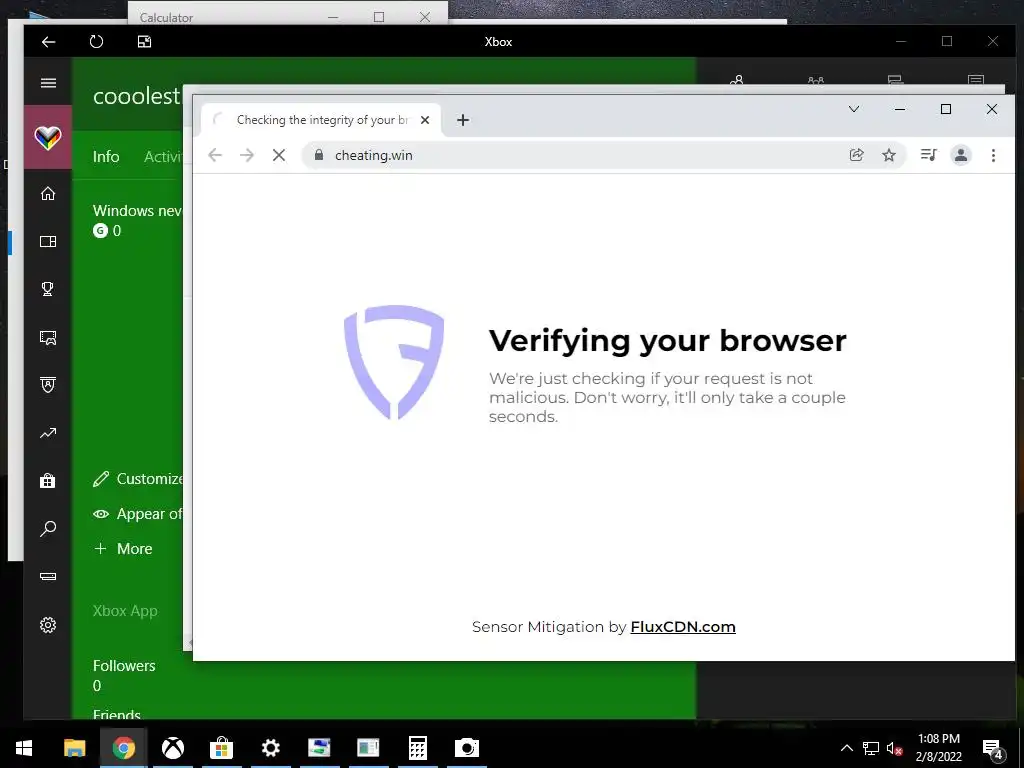Open Chrome three-dot menu

click(993, 155)
